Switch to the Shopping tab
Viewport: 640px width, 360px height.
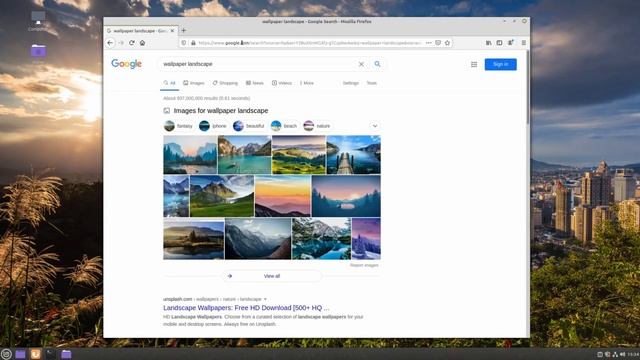tap(225, 83)
